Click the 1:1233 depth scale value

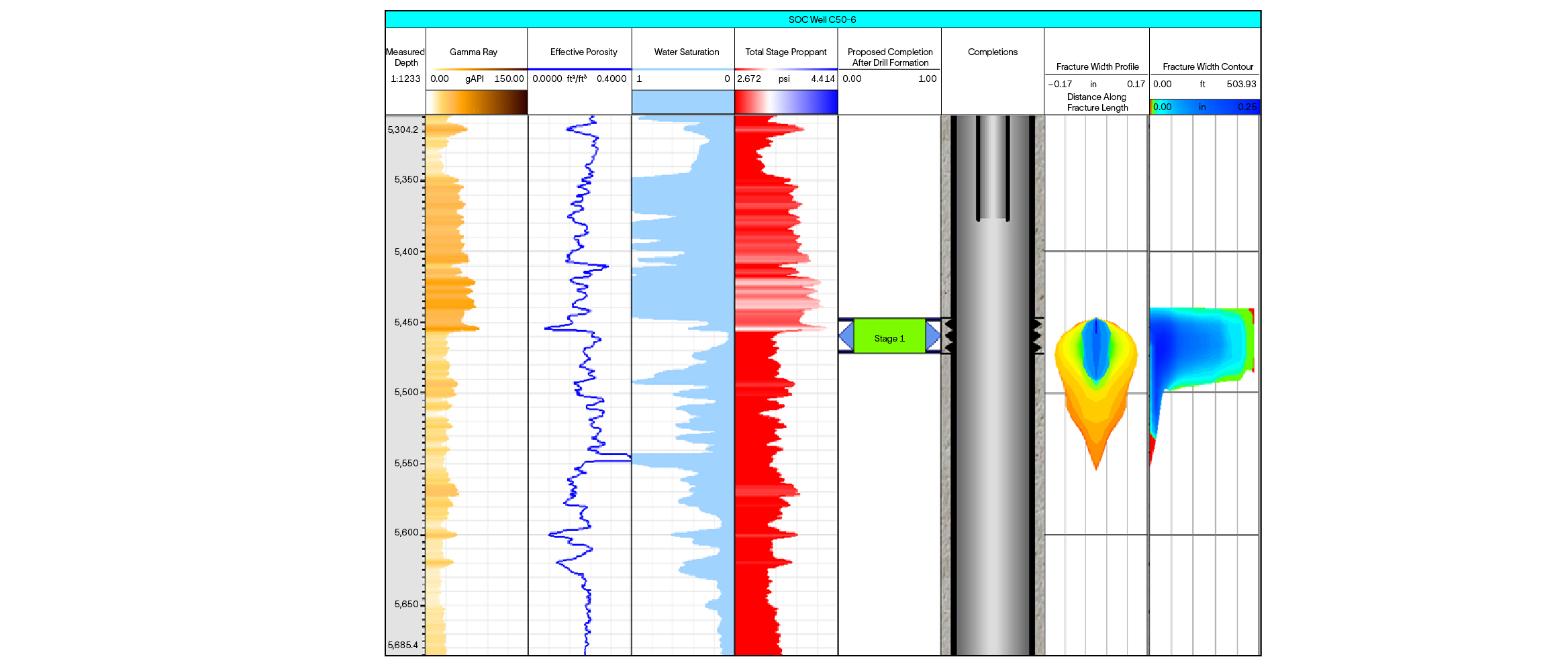[x=405, y=79]
